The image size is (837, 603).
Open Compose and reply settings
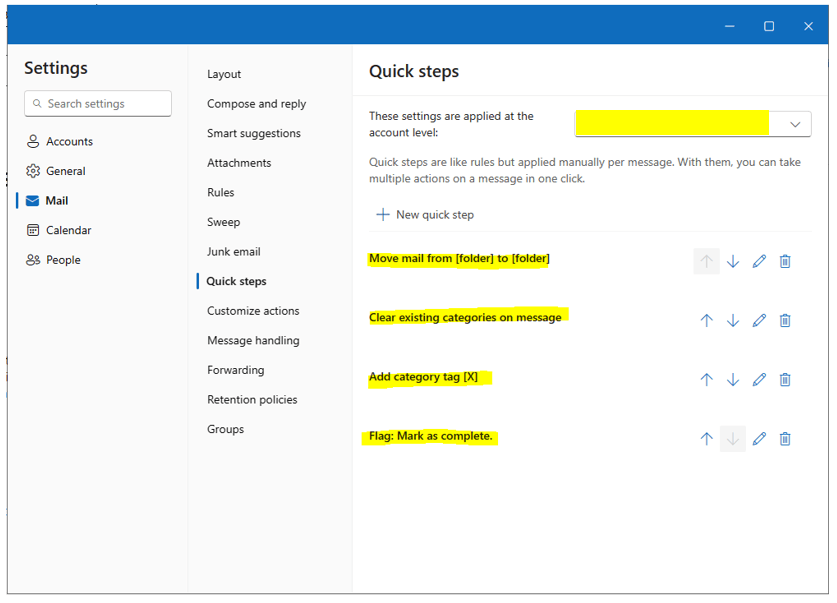pos(256,104)
